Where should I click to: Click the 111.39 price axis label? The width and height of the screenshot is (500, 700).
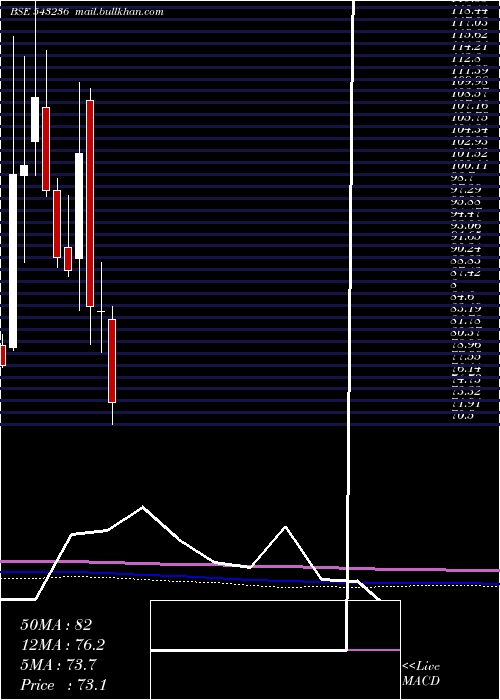pos(469,71)
